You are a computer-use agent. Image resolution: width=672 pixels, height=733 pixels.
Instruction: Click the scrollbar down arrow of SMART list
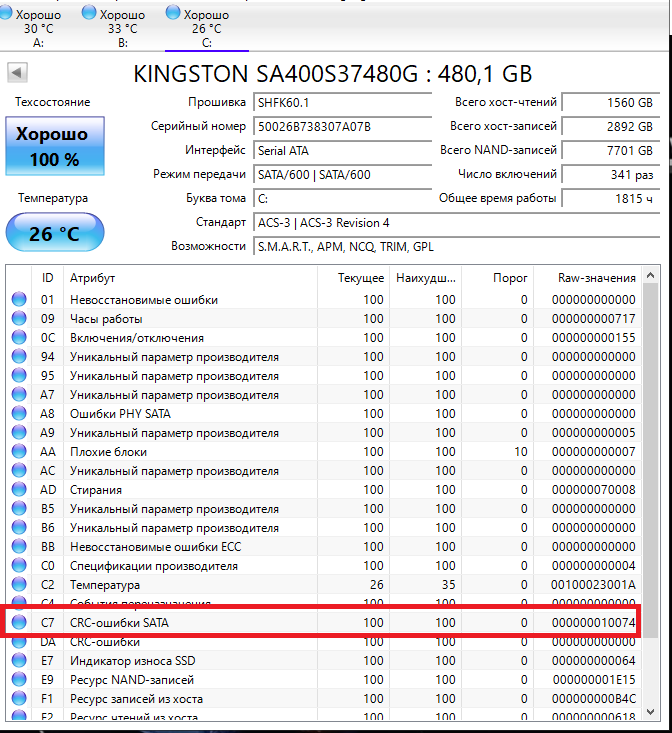point(650,711)
